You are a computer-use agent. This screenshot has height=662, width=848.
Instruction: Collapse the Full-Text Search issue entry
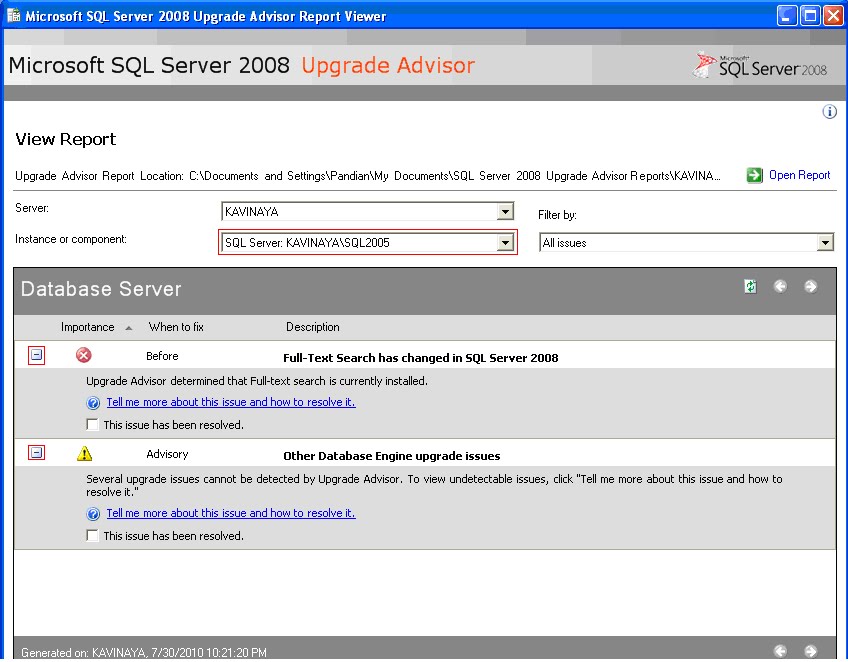(35, 354)
